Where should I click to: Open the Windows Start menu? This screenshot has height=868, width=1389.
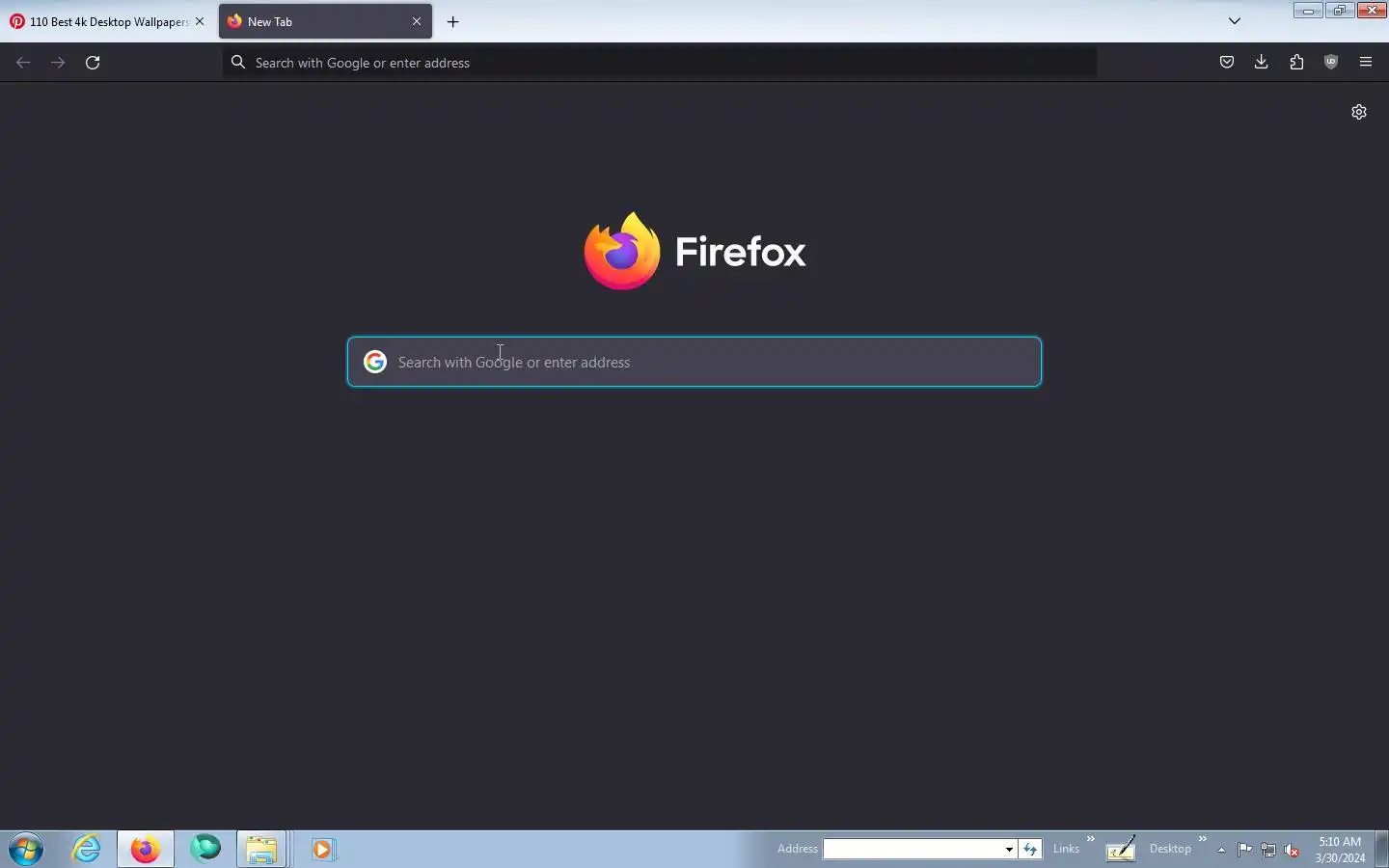pos(26,850)
